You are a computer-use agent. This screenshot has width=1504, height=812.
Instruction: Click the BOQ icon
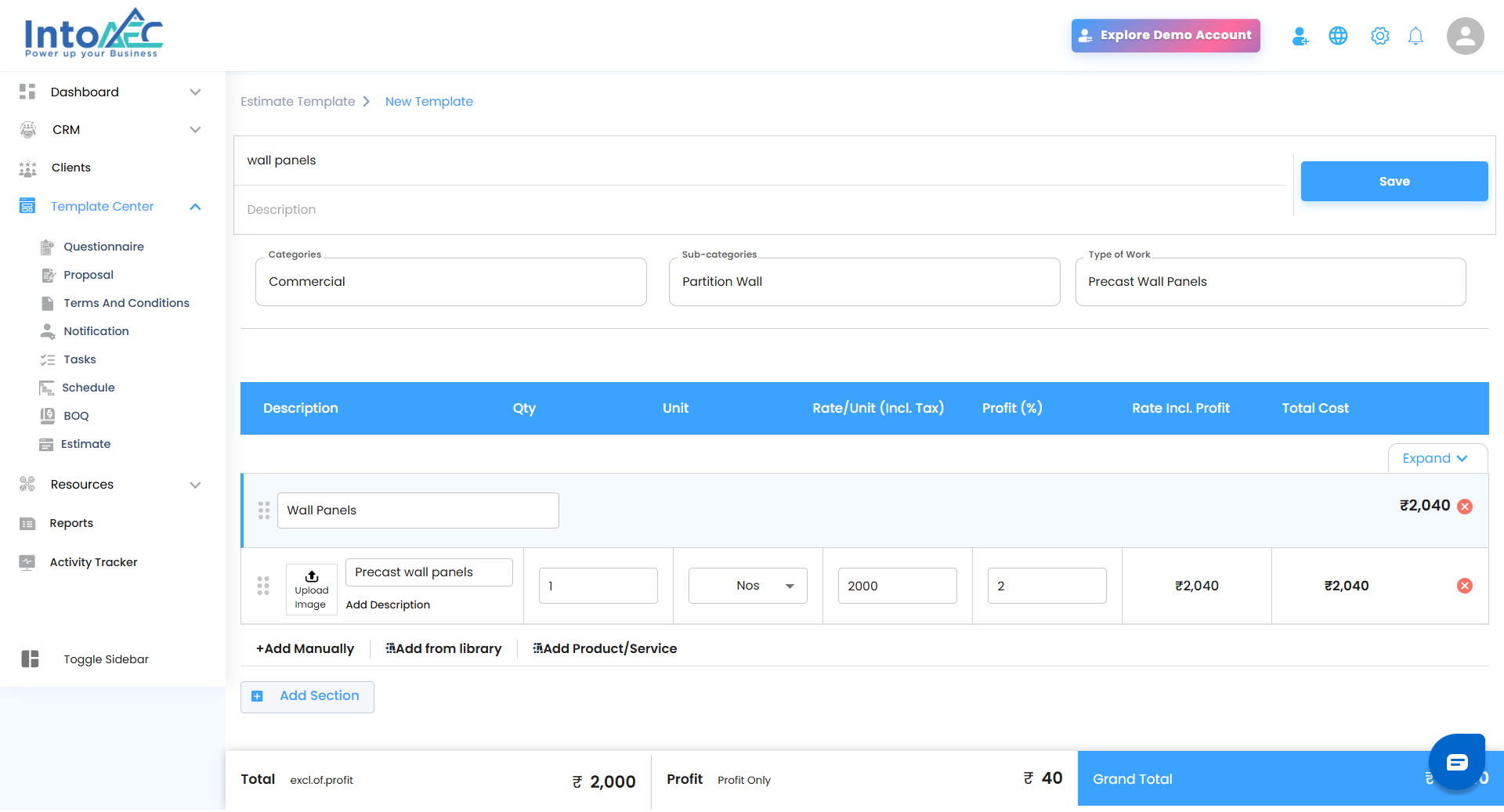pyautogui.click(x=47, y=416)
